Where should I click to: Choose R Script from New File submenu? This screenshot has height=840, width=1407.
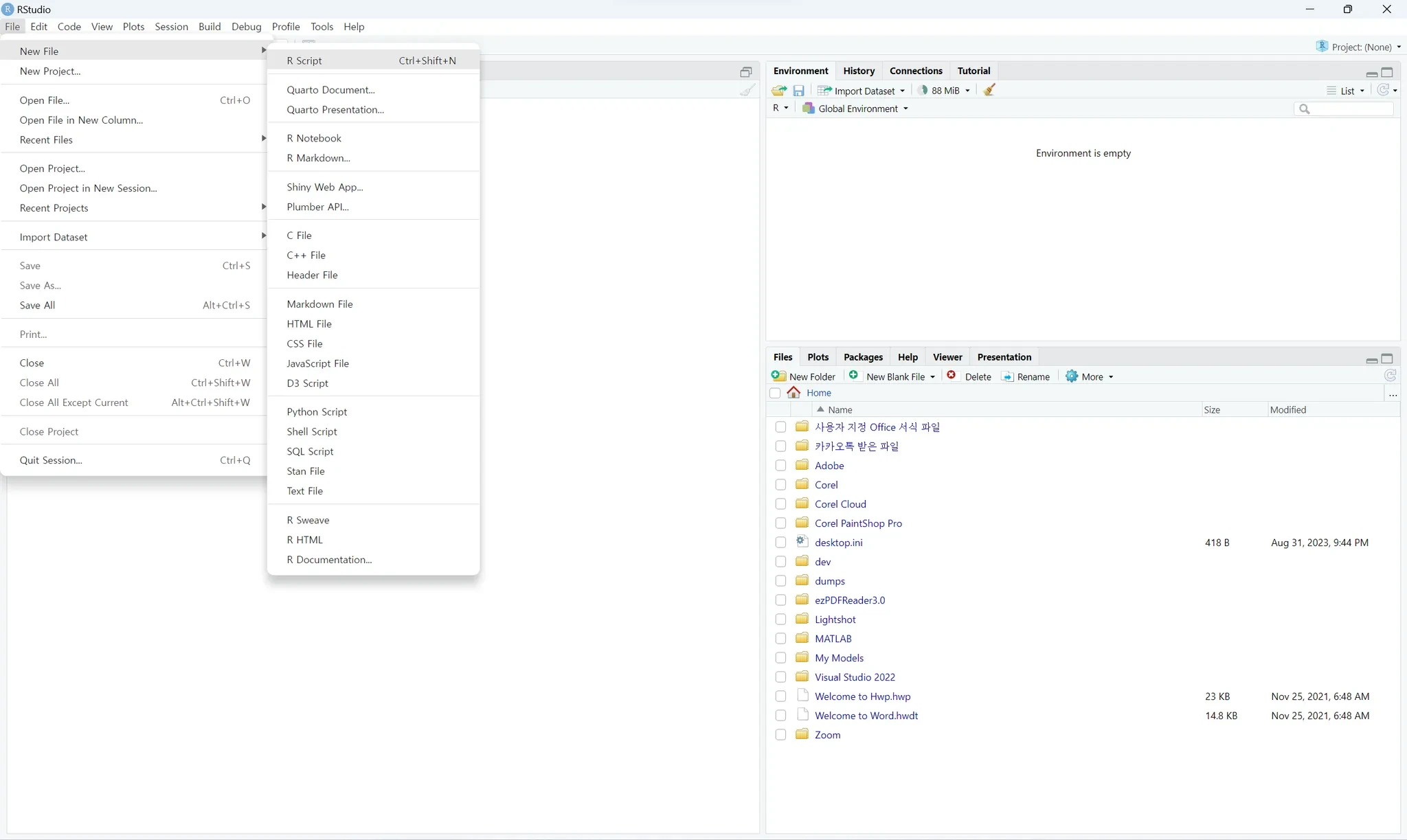[x=373, y=60]
